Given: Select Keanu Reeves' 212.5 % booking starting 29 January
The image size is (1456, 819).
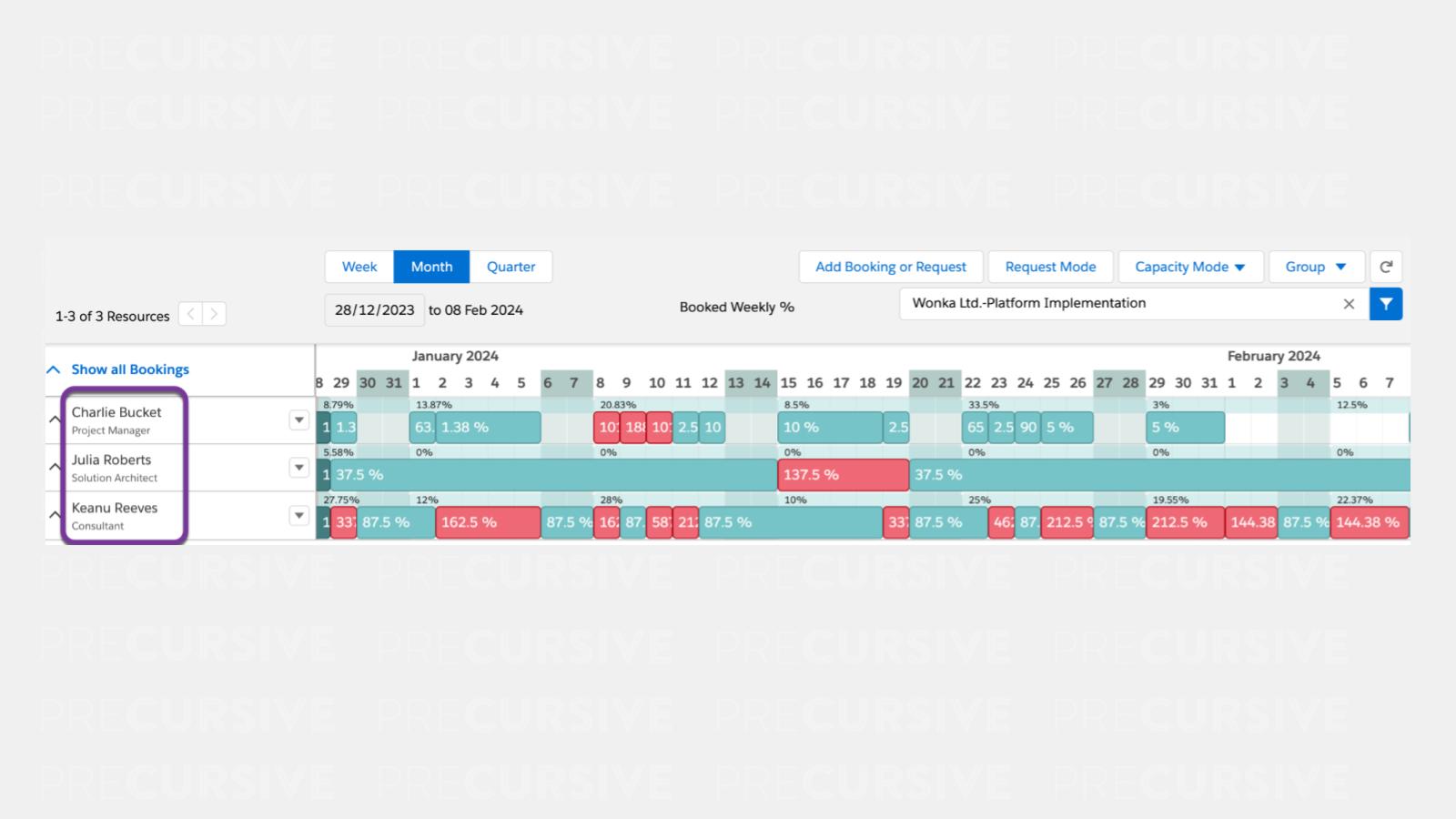Looking at the screenshot, I should pyautogui.click(x=1185, y=522).
